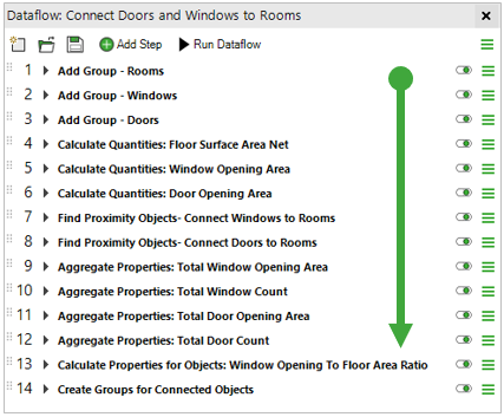Select step Calculate Quantities: Floor Surface Area Net
504x417 pixels.
pos(173,145)
